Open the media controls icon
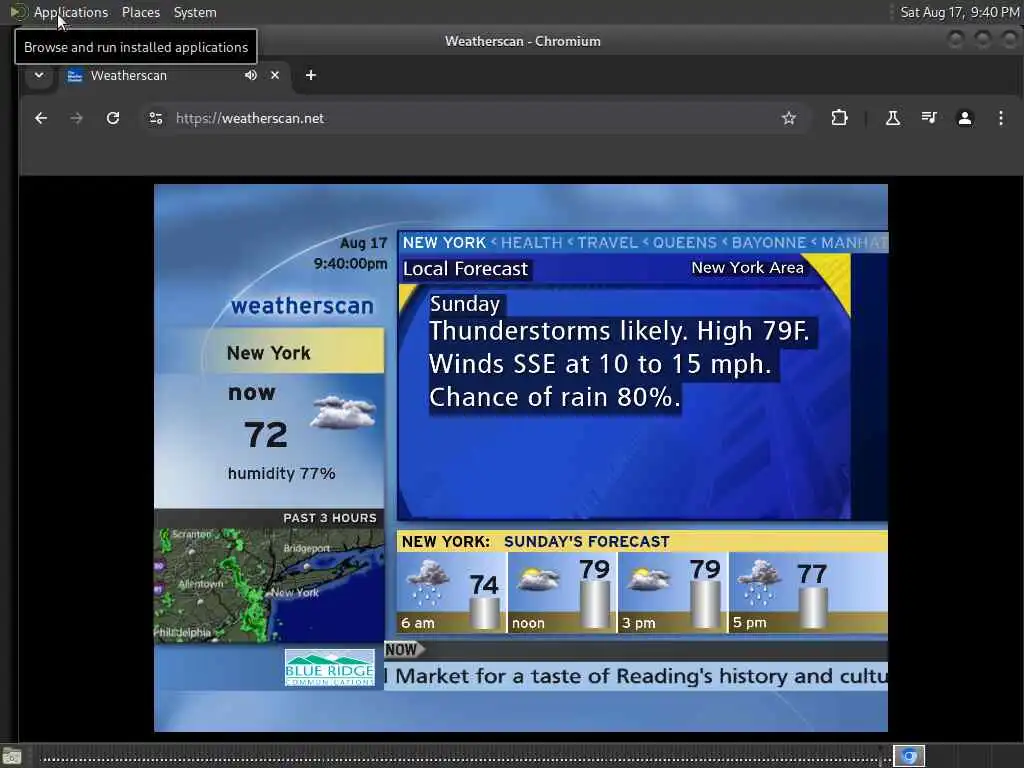 [929, 118]
